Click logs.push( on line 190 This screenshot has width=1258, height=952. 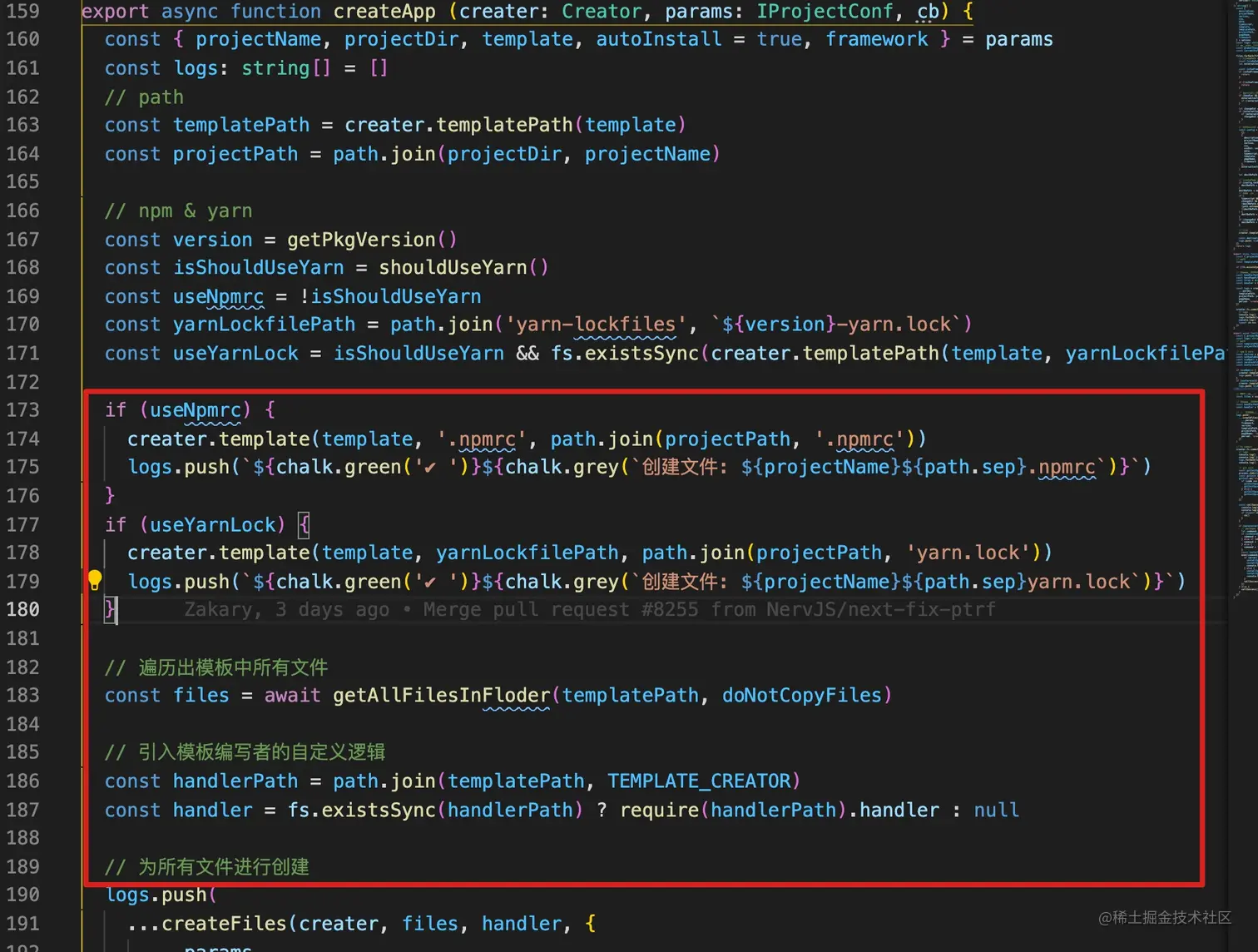click(161, 895)
